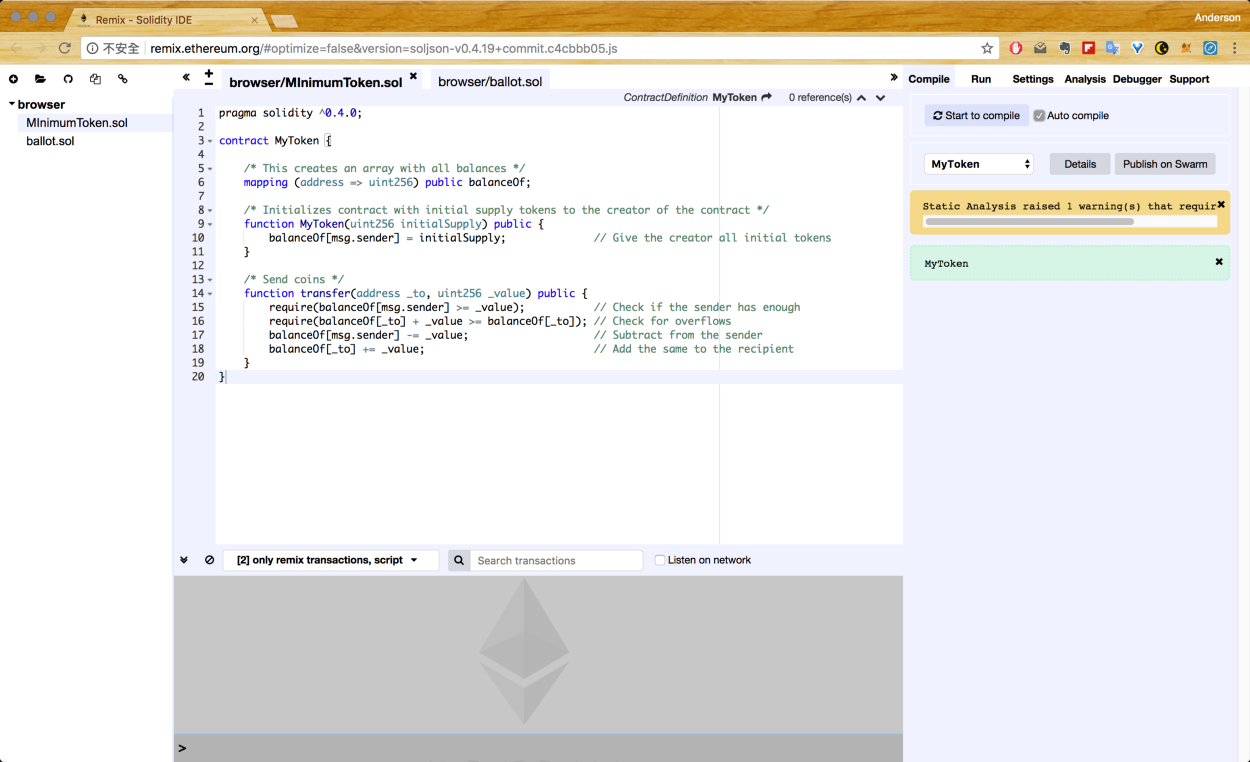Viewport: 1250px width, 762px height.
Task: Create a new file with the plus icon
Action: coord(13,79)
